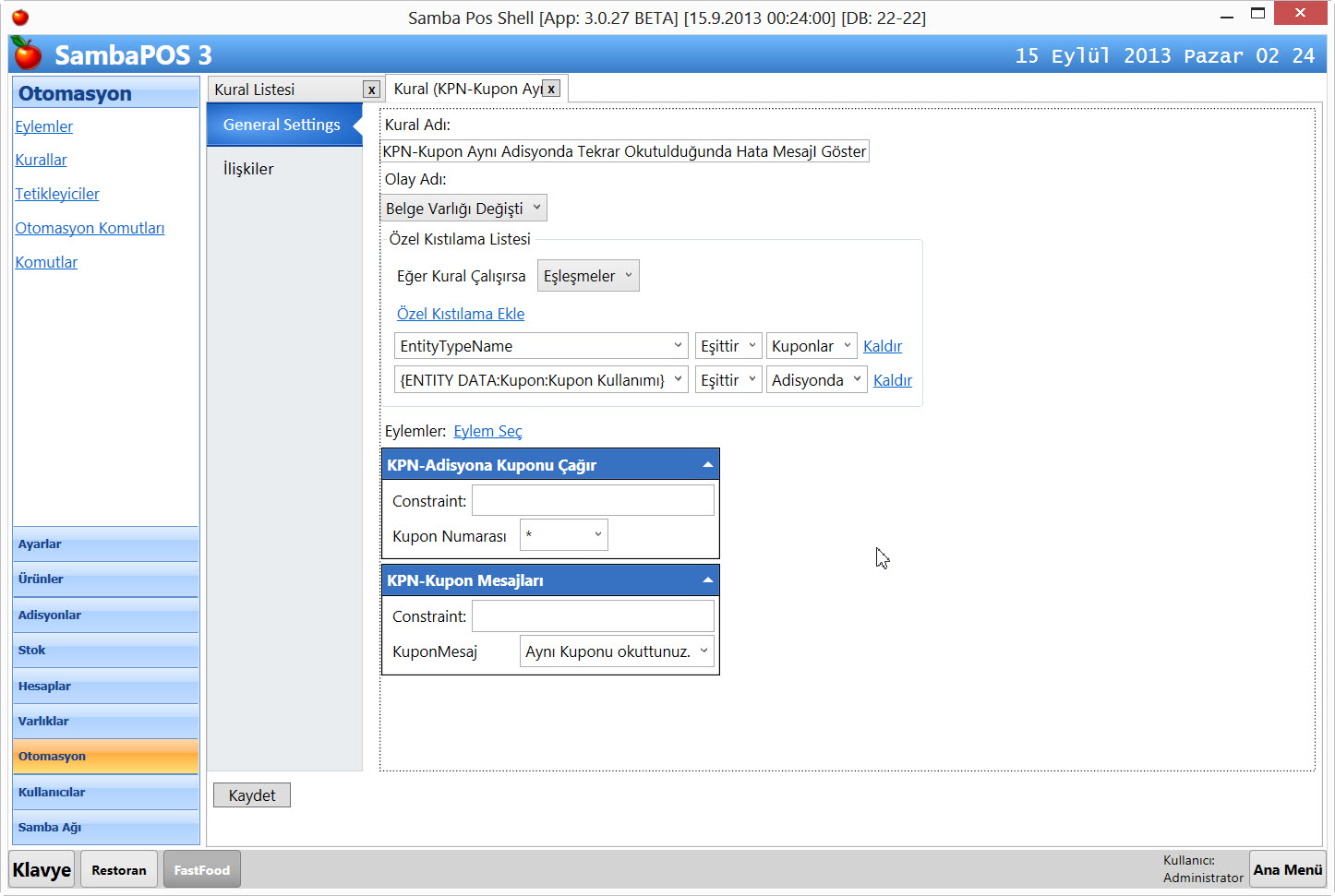Collapse the KPN-Kupon Mesajları panel
The width and height of the screenshot is (1335, 896).
707,580
